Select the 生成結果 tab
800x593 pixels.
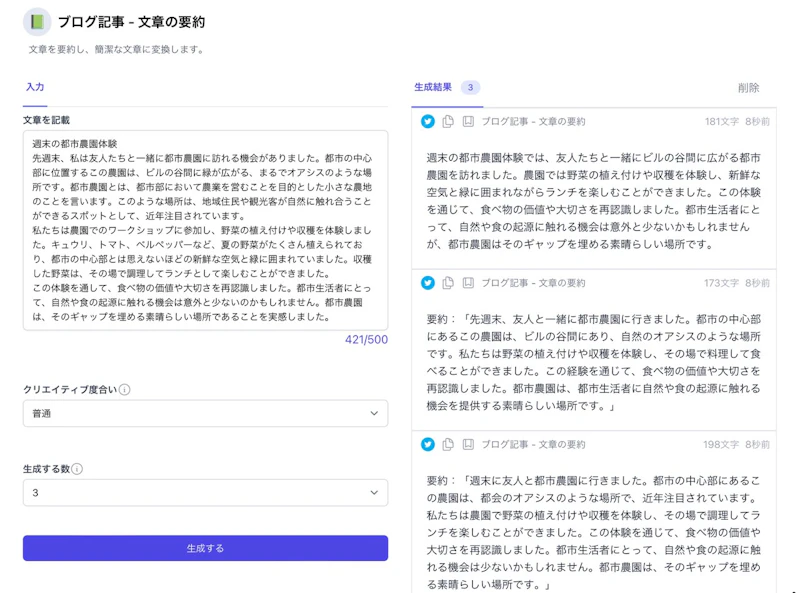[434, 88]
